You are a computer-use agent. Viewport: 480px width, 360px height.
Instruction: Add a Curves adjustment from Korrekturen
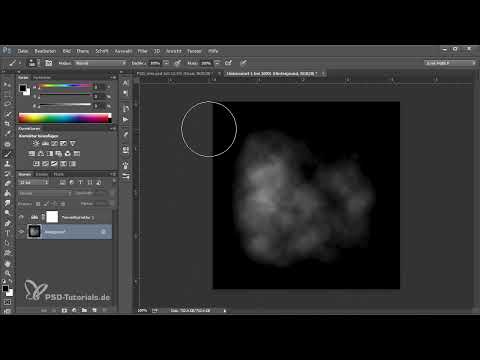(54, 143)
